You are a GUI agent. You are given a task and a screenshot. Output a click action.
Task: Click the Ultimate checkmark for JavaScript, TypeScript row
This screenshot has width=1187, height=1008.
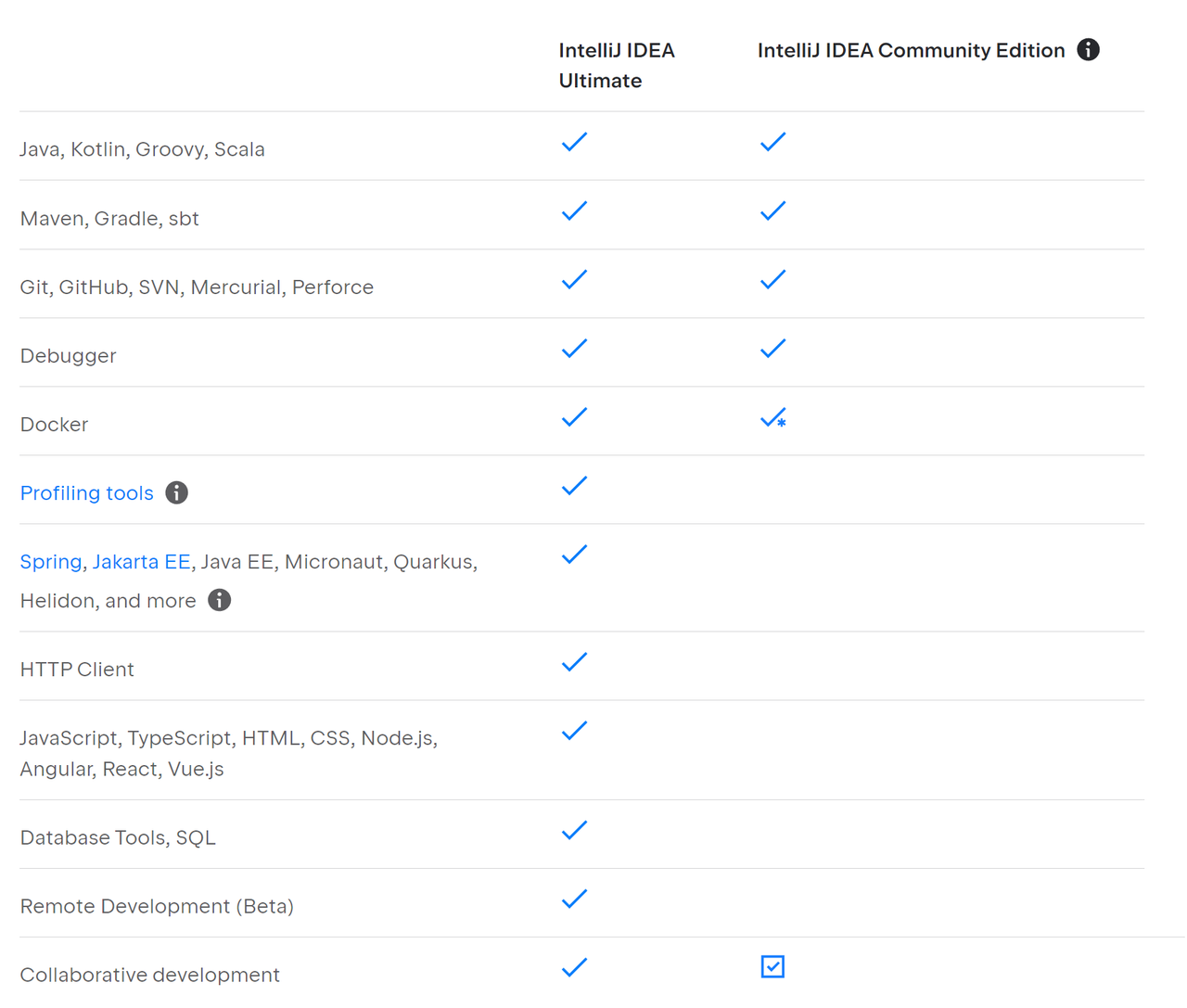pyautogui.click(x=574, y=731)
